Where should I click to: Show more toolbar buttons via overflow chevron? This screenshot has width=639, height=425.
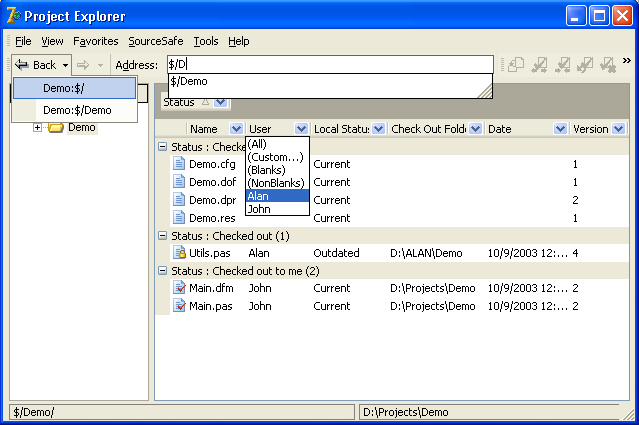(x=627, y=61)
